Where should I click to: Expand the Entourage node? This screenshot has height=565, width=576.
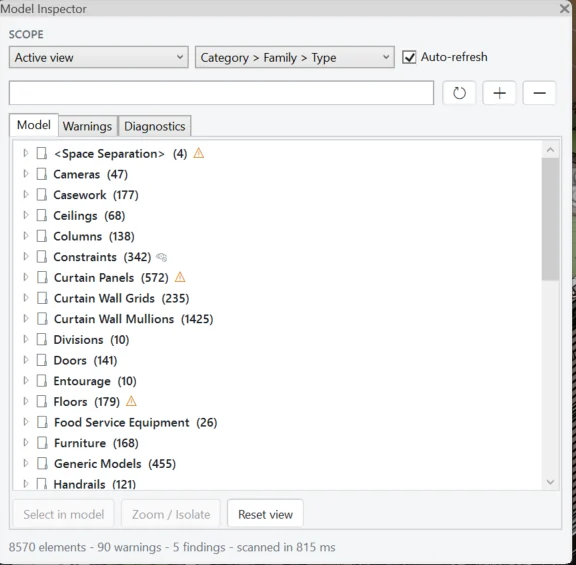click(x=25, y=381)
